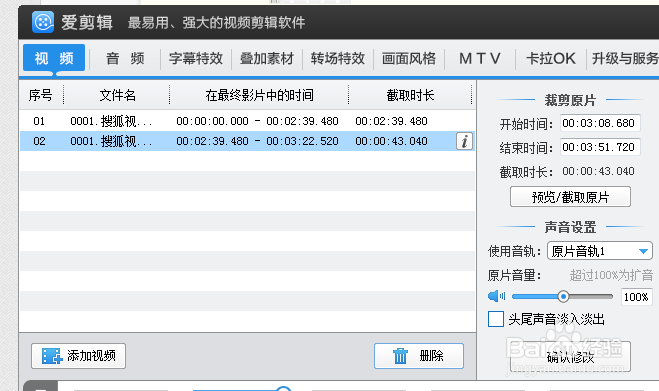The height and width of the screenshot is (391, 659).
Task: Open the 使用音轨 dropdown
Action: 600,251
